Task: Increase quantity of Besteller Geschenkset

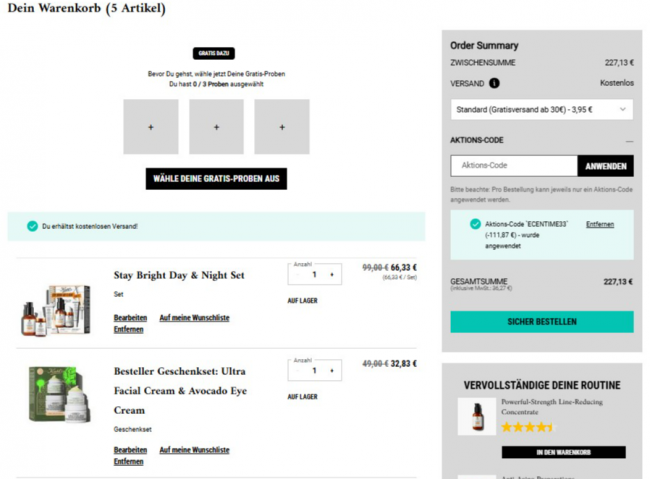Action: [332, 371]
